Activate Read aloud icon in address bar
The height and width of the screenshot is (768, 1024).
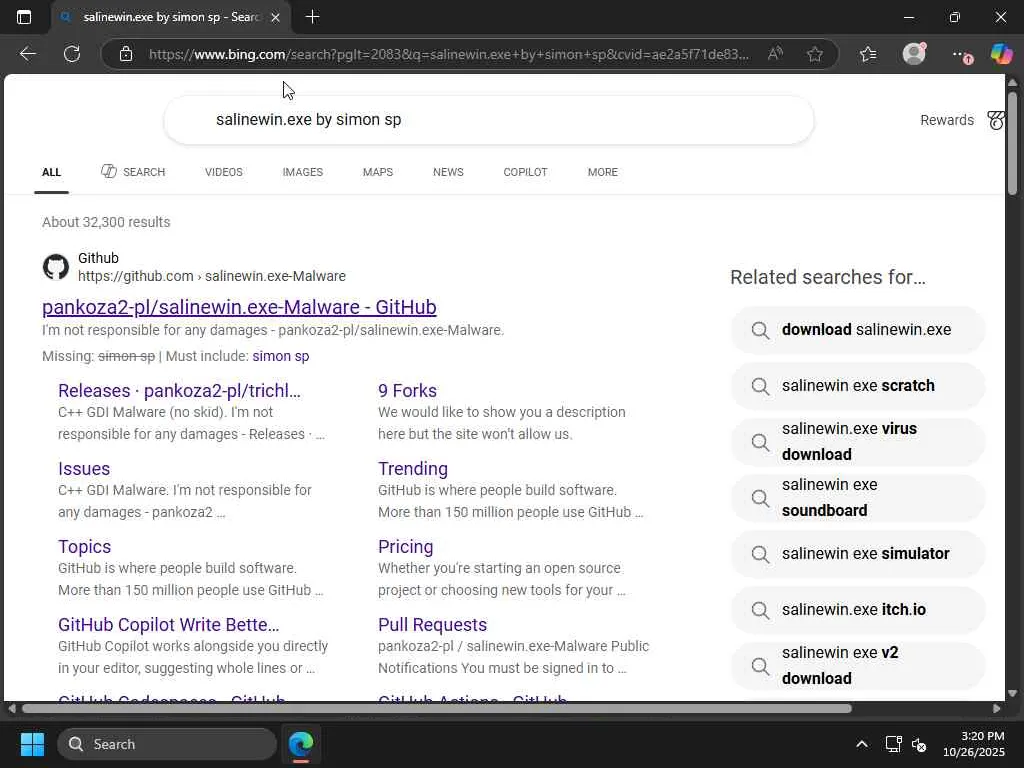pyautogui.click(x=775, y=54)
